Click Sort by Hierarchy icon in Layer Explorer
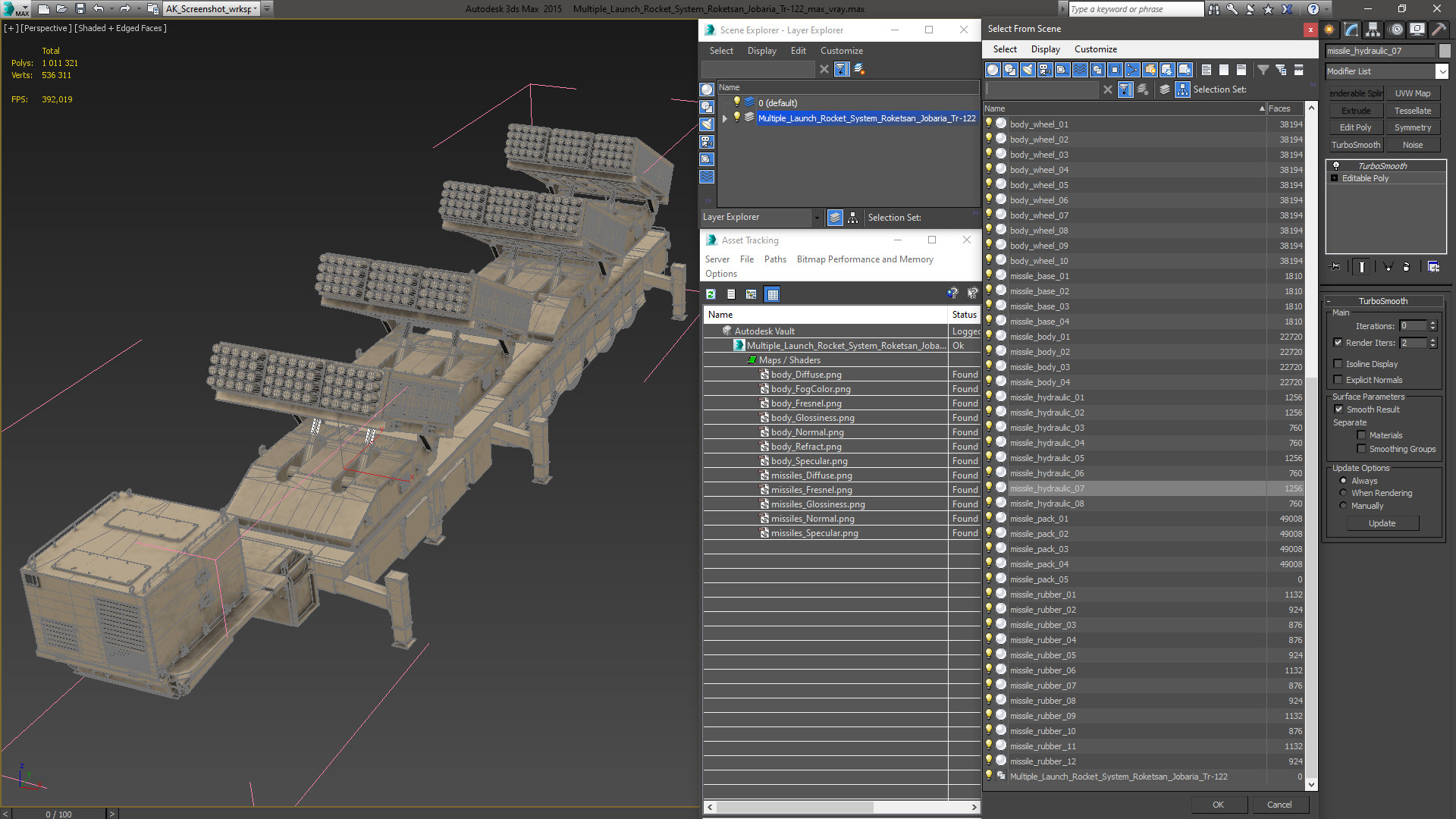Viewport: 1456px width, 819px height. click(x=853, y=218)
